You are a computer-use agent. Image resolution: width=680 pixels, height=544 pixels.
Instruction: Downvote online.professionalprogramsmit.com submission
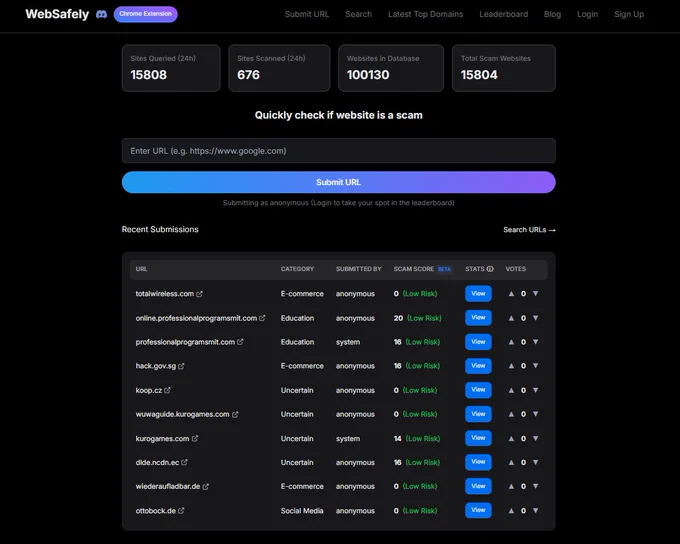coord(536,318)
